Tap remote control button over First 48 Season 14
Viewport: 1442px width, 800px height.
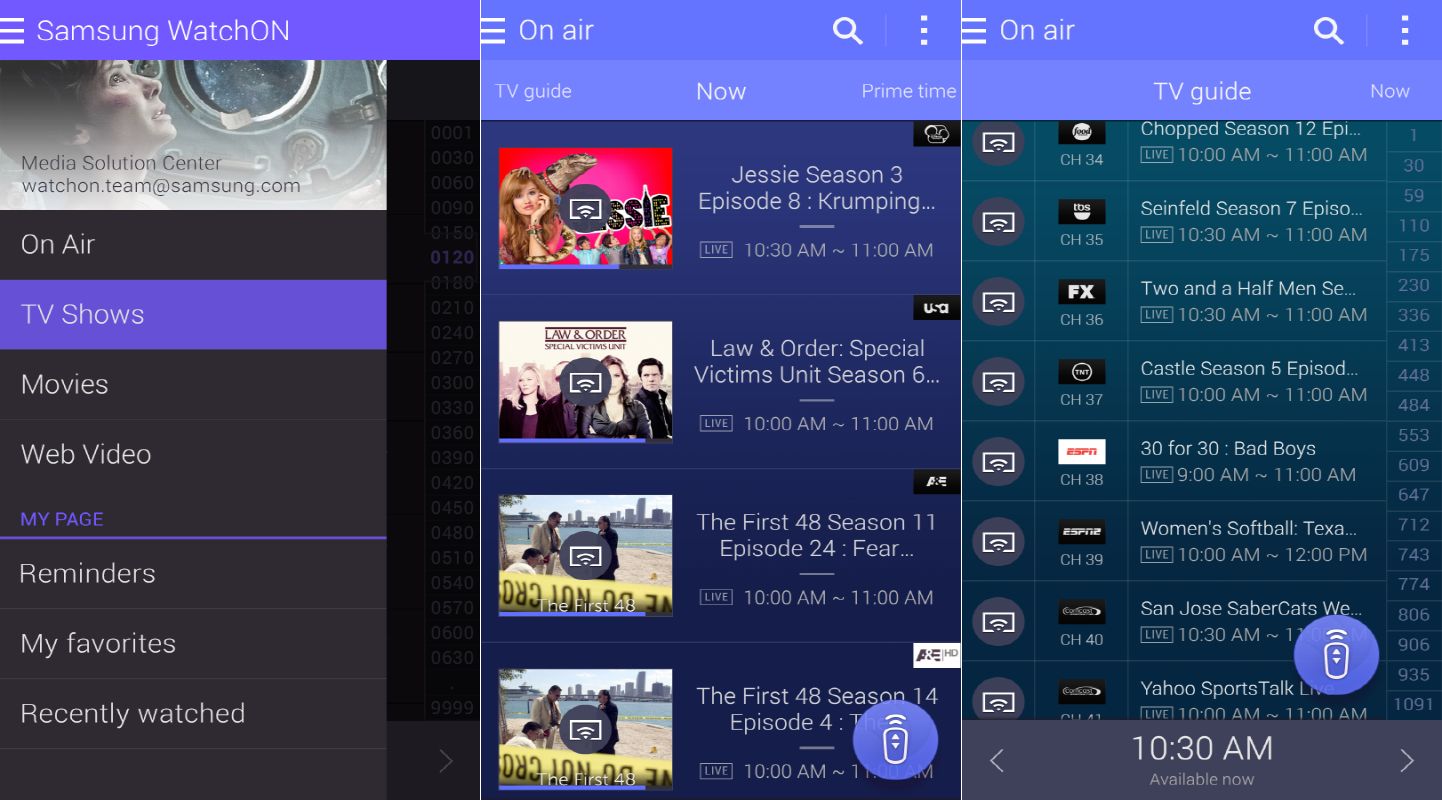tap(895, 740)
